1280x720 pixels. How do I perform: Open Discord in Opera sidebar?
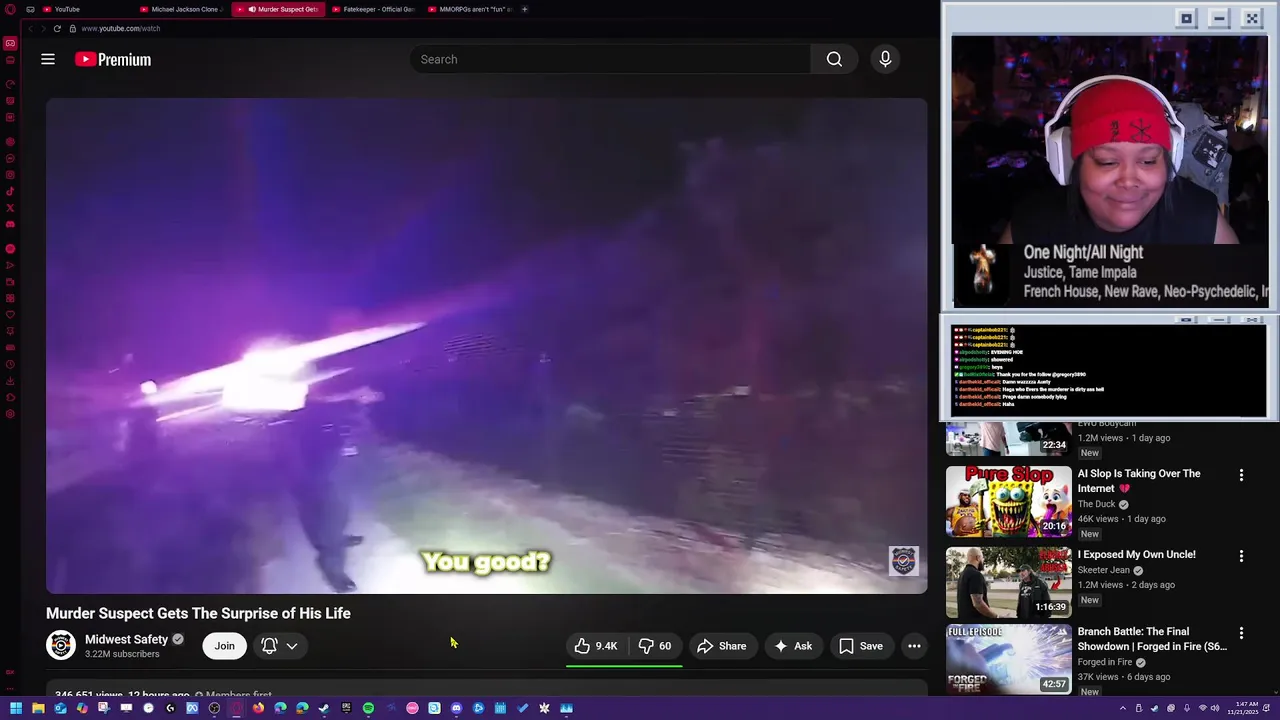10,224
